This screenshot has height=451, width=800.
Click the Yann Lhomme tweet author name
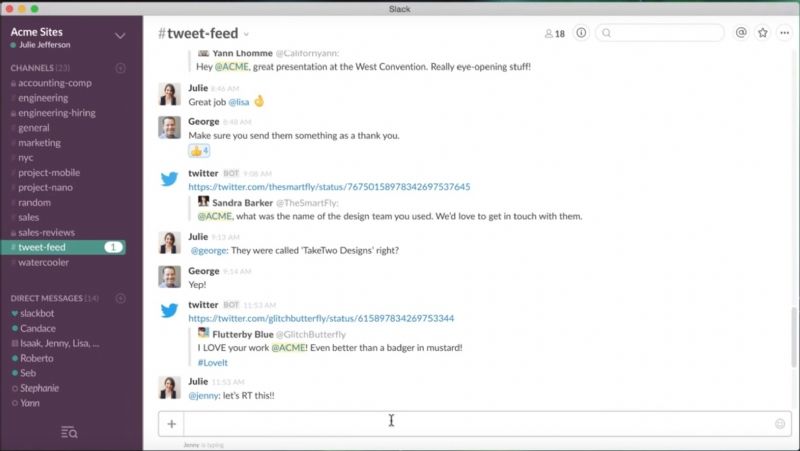(242, 53)
